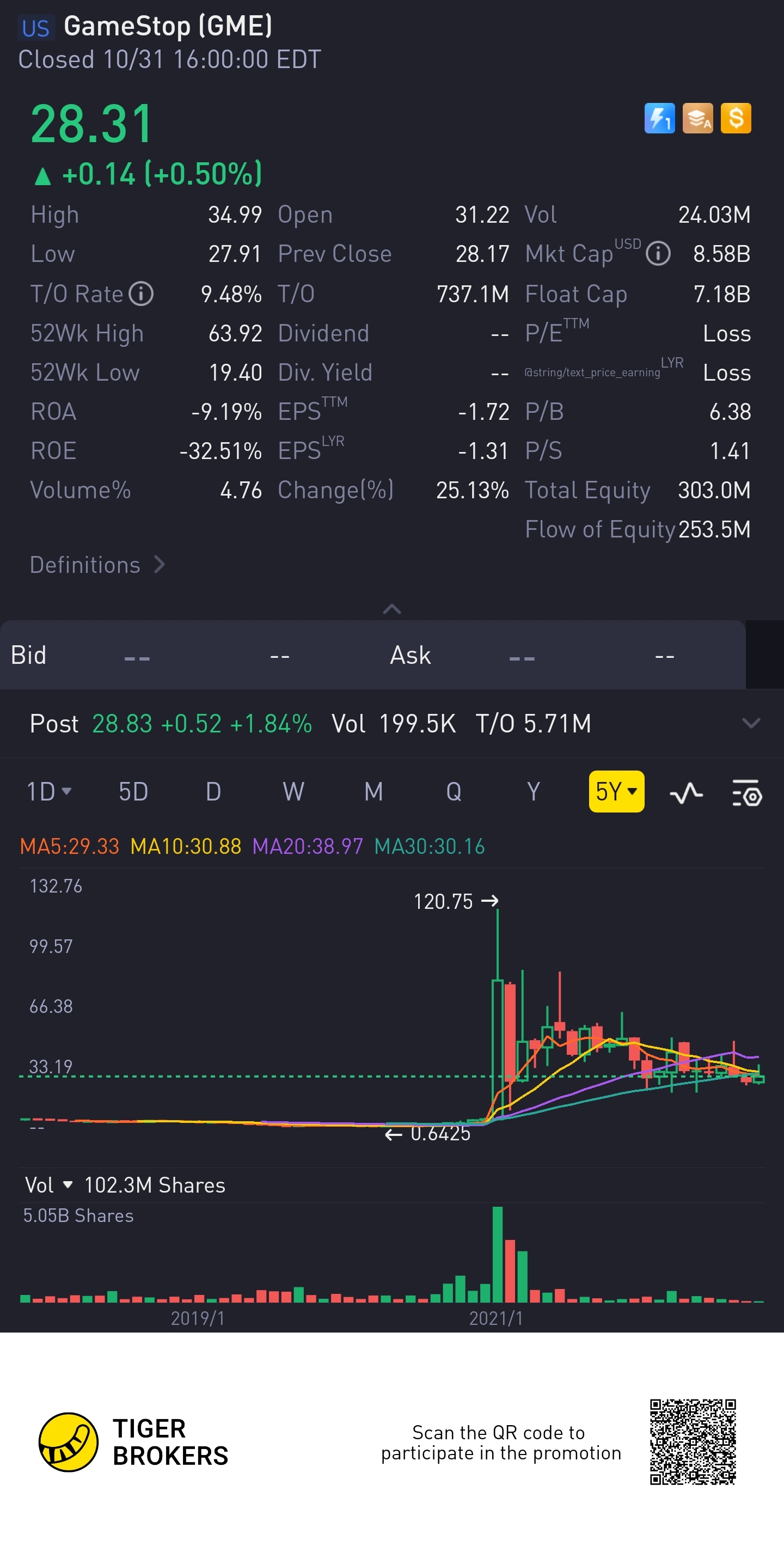Tap the MA30:30.16 indicator label
The width and height of the screenshot is (784, 1552).
pos(430,846)
